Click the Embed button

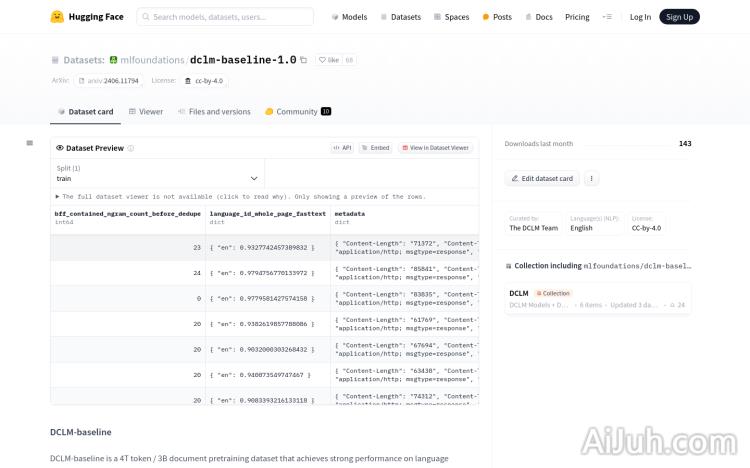pyautogui.click(x=376, y=148)
